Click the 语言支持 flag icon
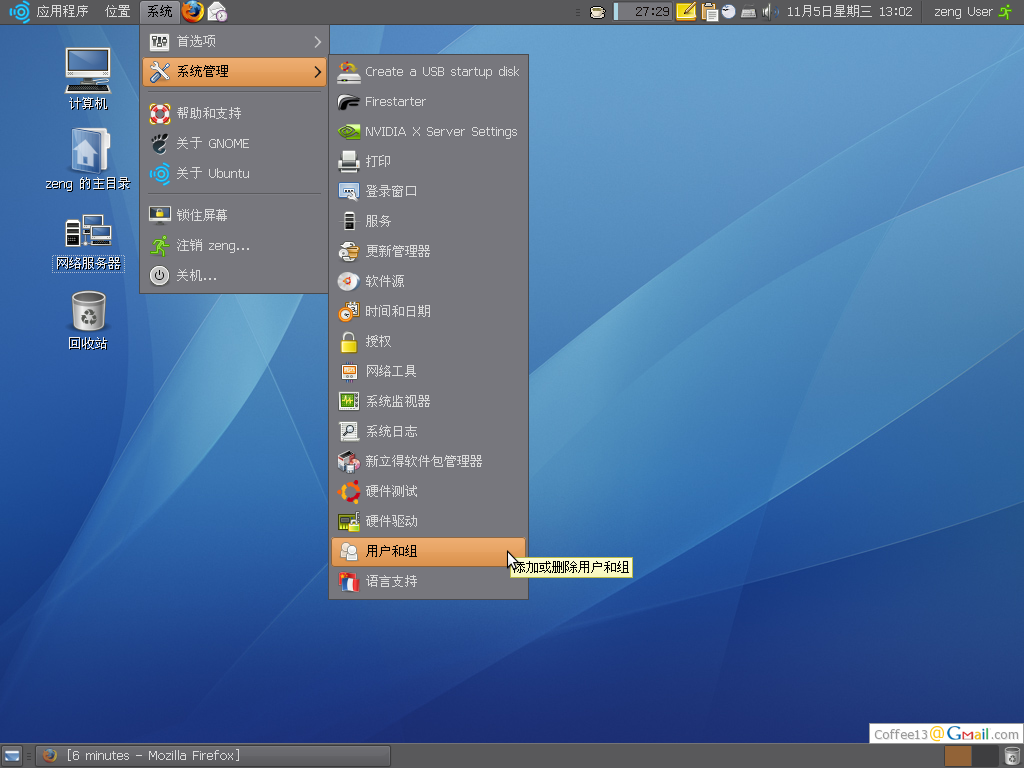Screen dimensions: 1024x768 pos(349,581)
